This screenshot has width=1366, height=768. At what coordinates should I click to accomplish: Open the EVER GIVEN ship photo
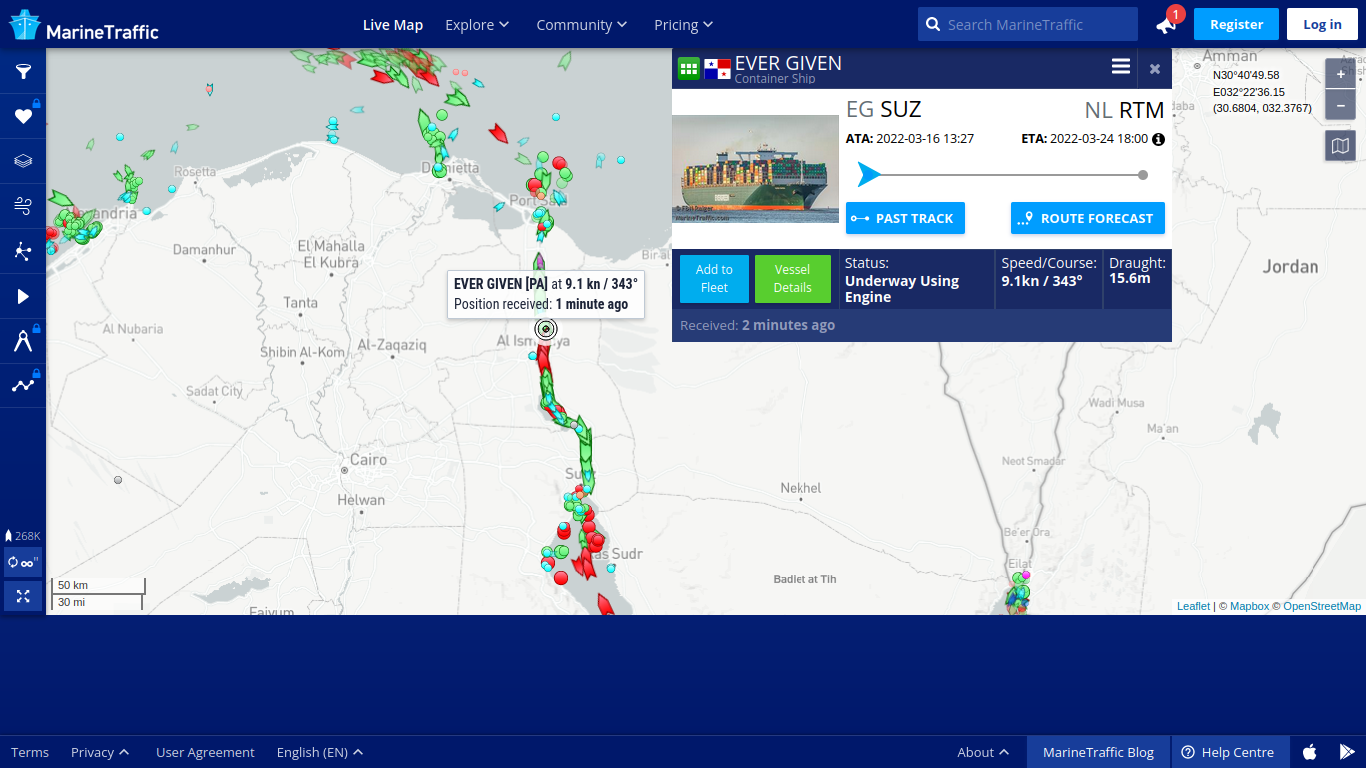point(755,168)
